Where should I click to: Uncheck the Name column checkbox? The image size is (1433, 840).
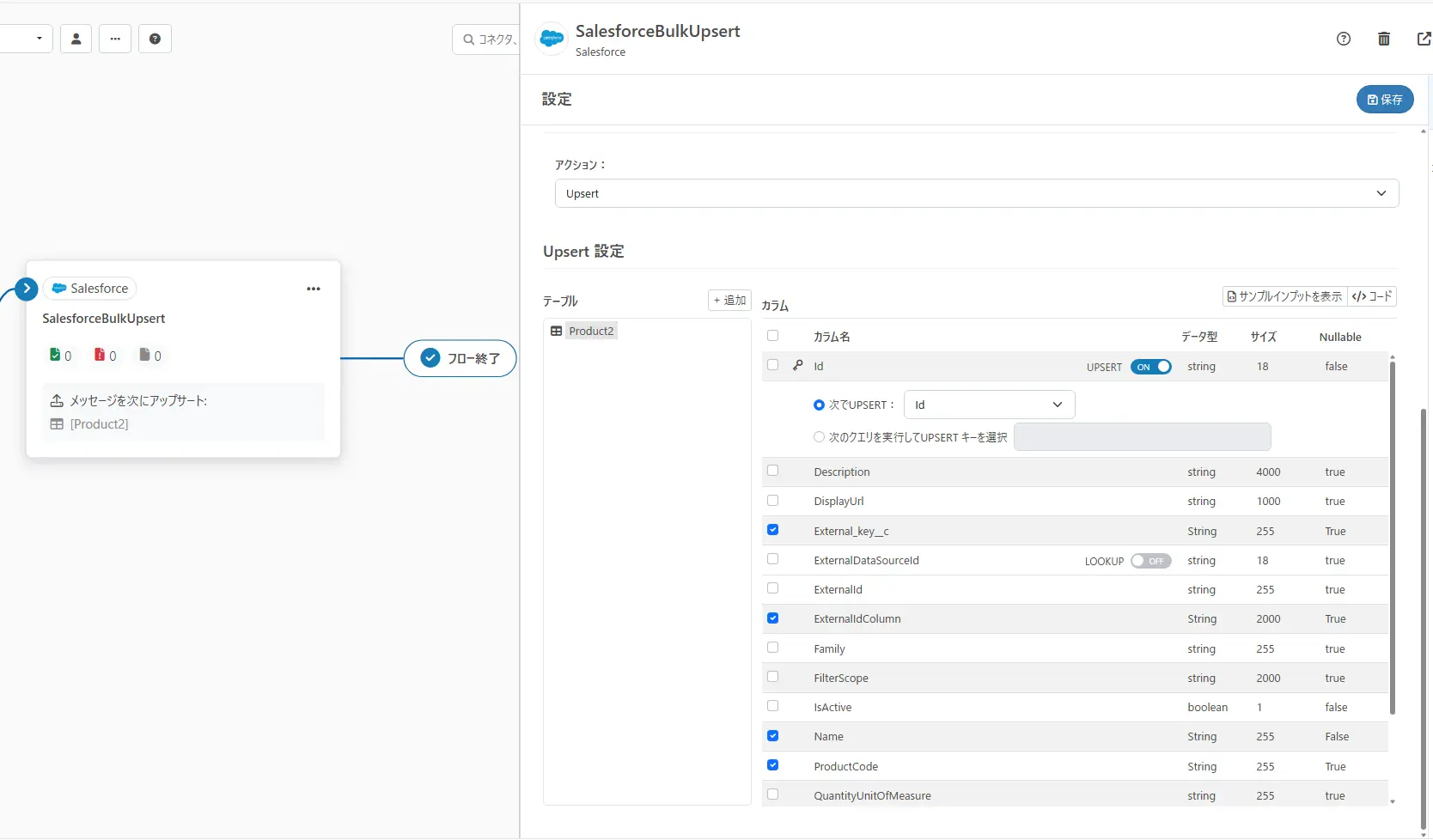[x=773, y=735]
